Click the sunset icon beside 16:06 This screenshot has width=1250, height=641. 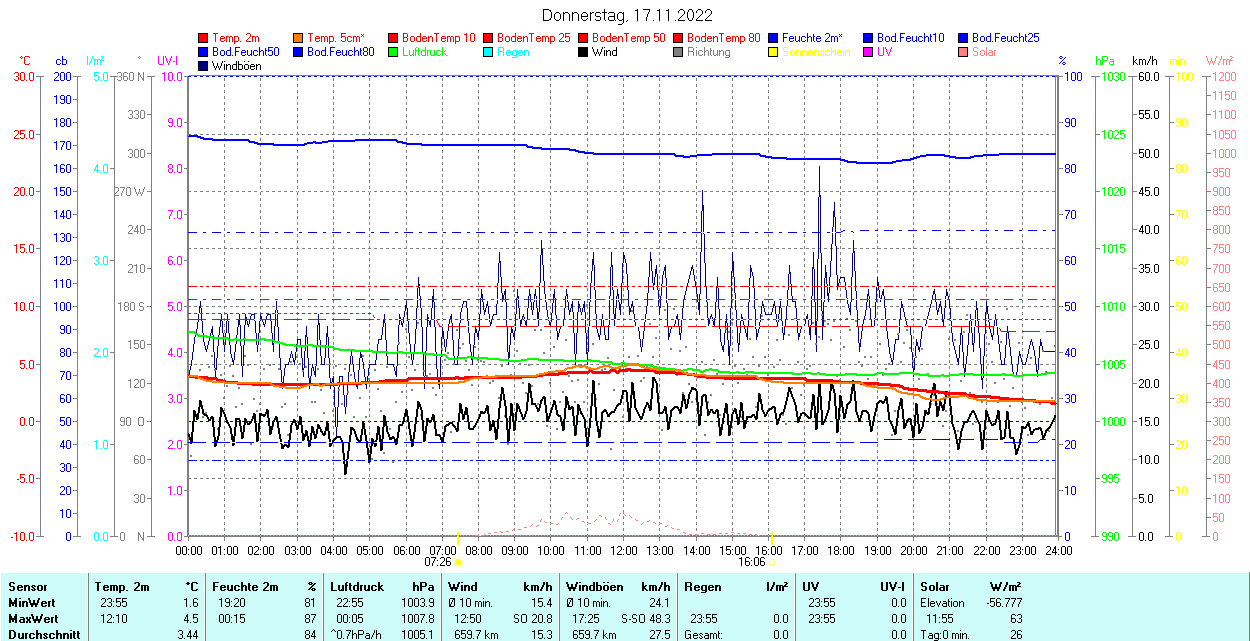[x=772, y=562]
